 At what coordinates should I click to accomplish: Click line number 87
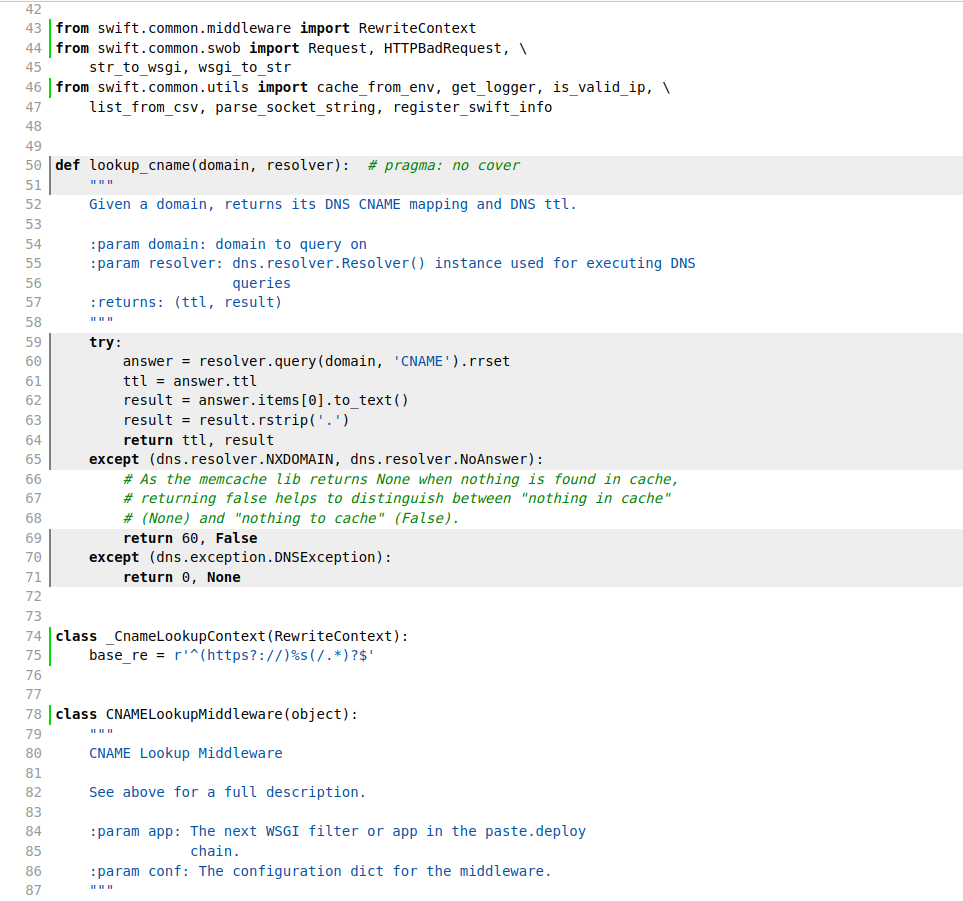tap(33, 890)
